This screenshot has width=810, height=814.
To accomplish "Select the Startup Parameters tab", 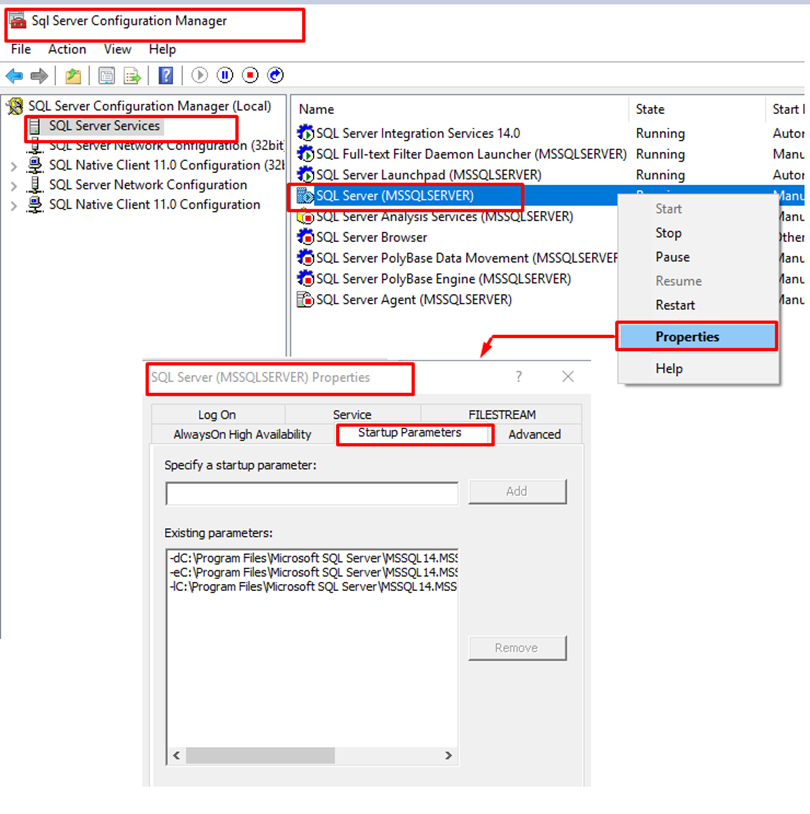I will click(x=410, y=433).
